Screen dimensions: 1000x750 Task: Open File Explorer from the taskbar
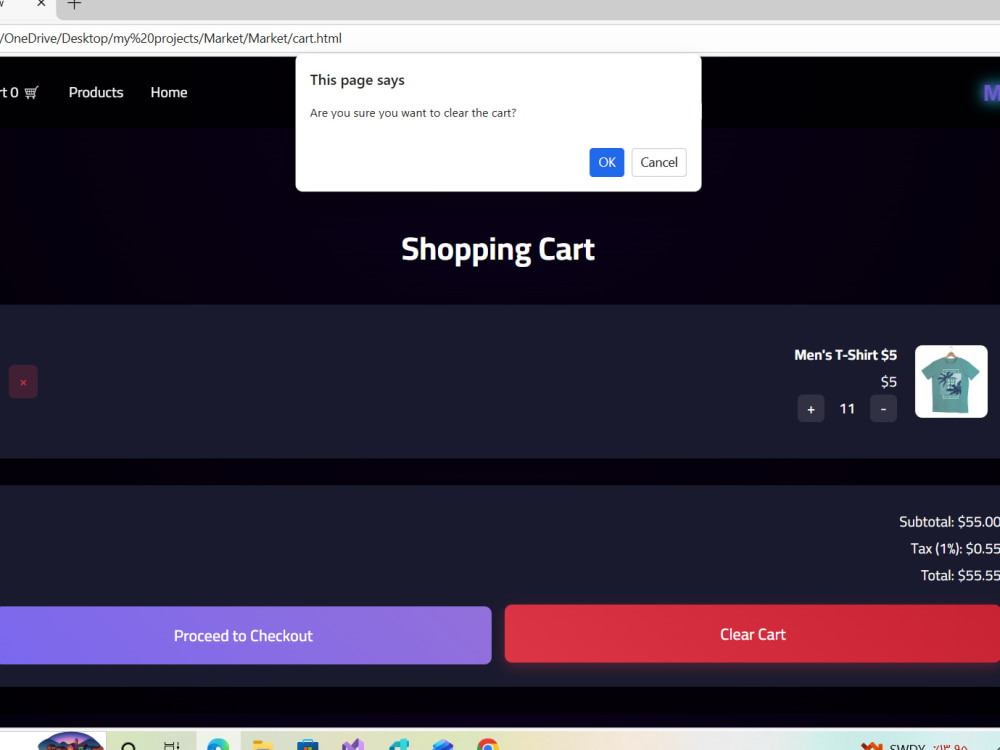click(263, 744)
